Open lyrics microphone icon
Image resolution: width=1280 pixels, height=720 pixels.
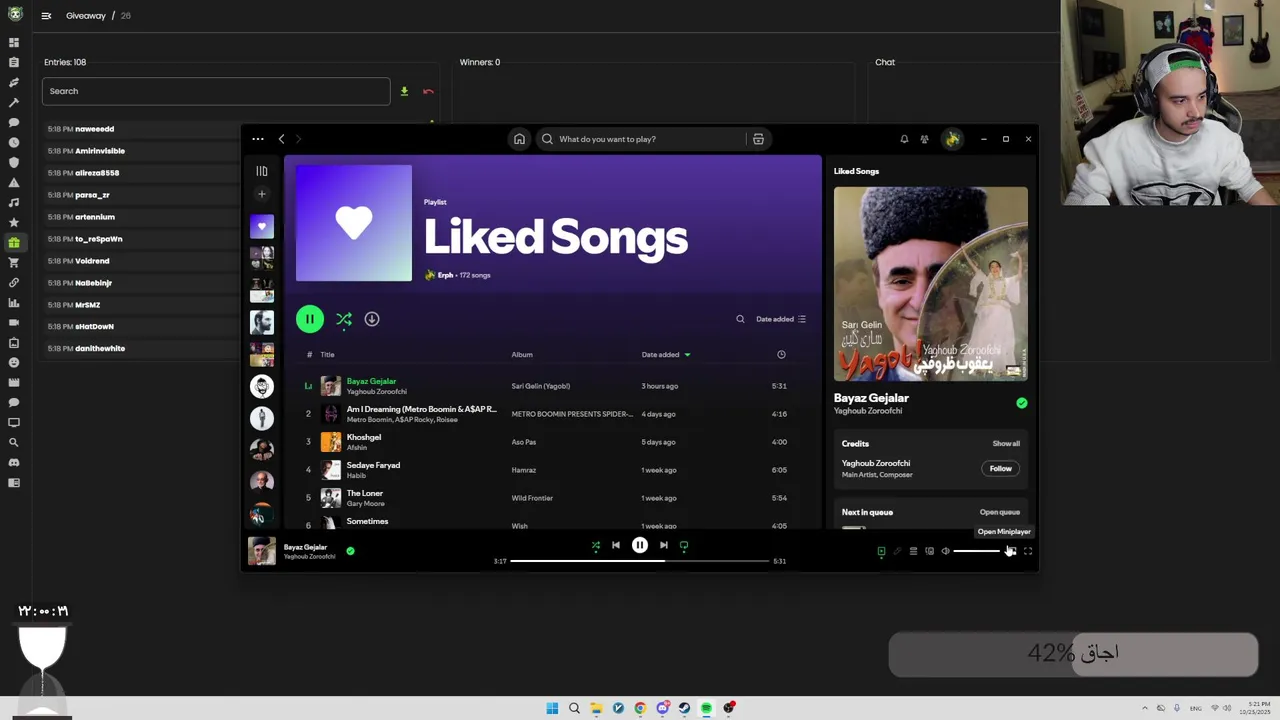coord(897,551)
